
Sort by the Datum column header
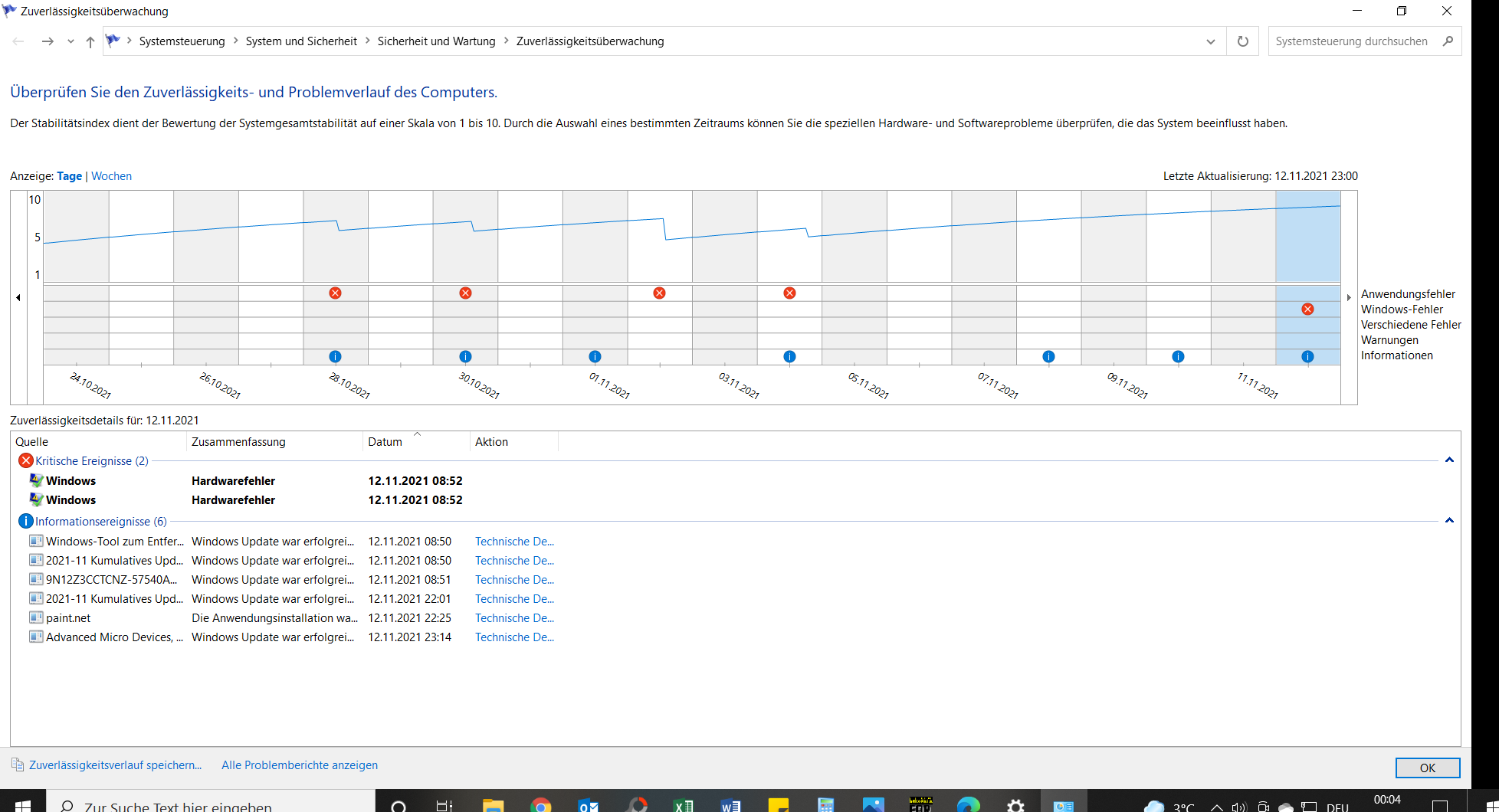pos(416,442)
